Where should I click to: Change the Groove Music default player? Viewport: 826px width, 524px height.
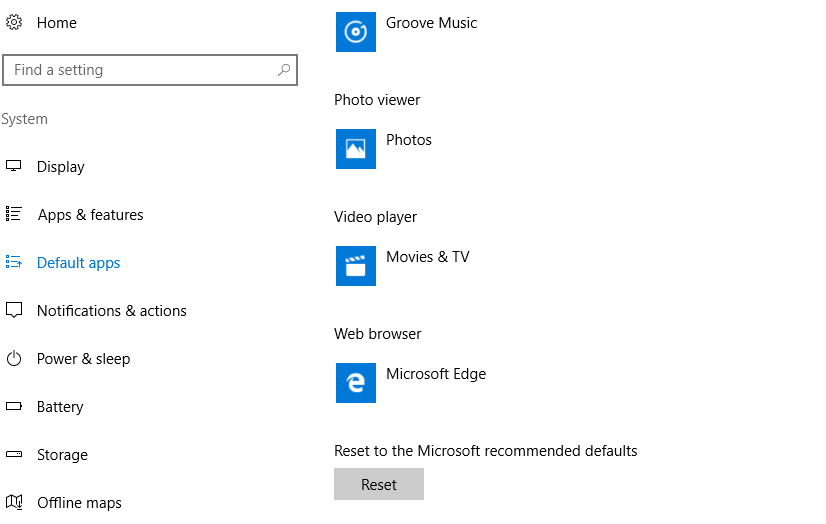(431, 23)
